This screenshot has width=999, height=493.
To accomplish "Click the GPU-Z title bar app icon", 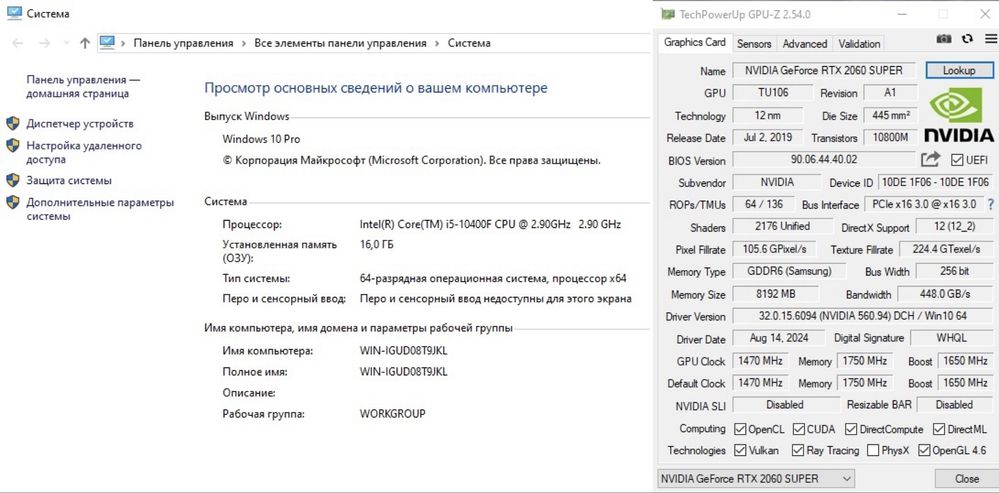I will tap(668, 14).
